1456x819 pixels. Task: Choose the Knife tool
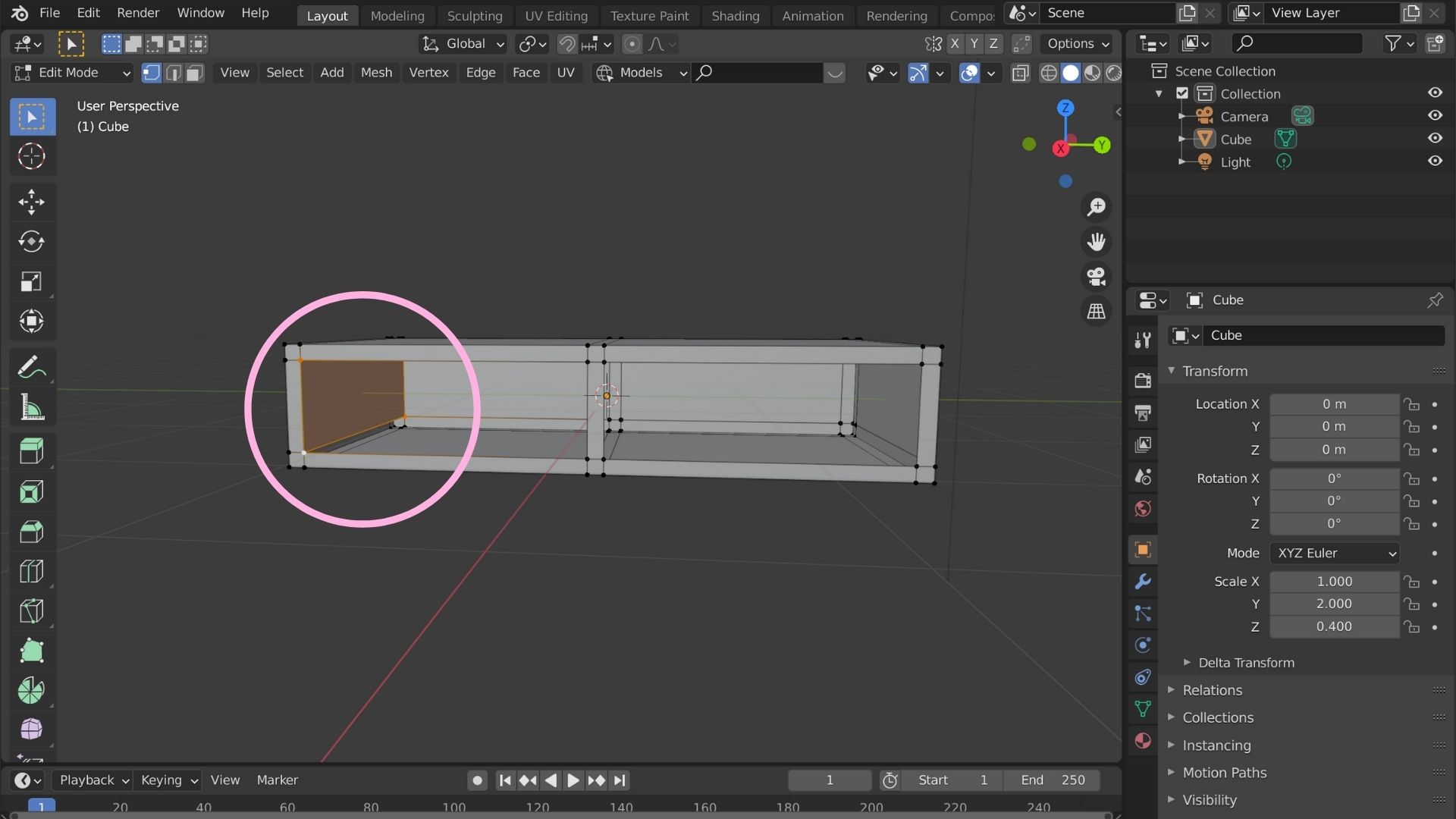[x=32, y=611]
